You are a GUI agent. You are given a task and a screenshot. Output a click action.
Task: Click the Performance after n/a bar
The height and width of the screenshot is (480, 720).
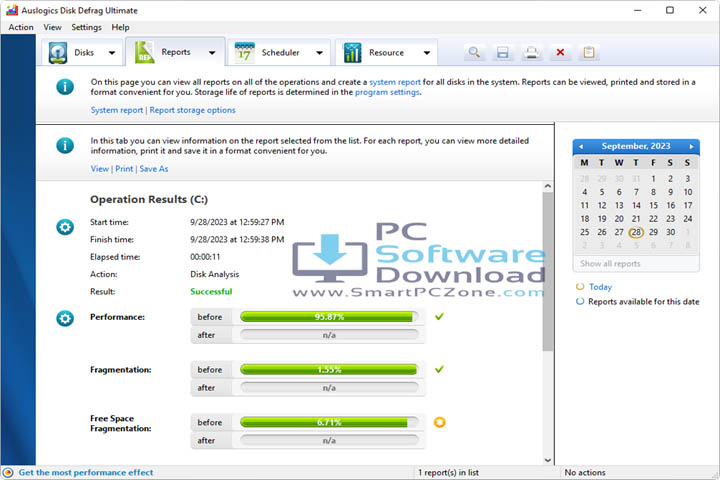pos(329,335)
